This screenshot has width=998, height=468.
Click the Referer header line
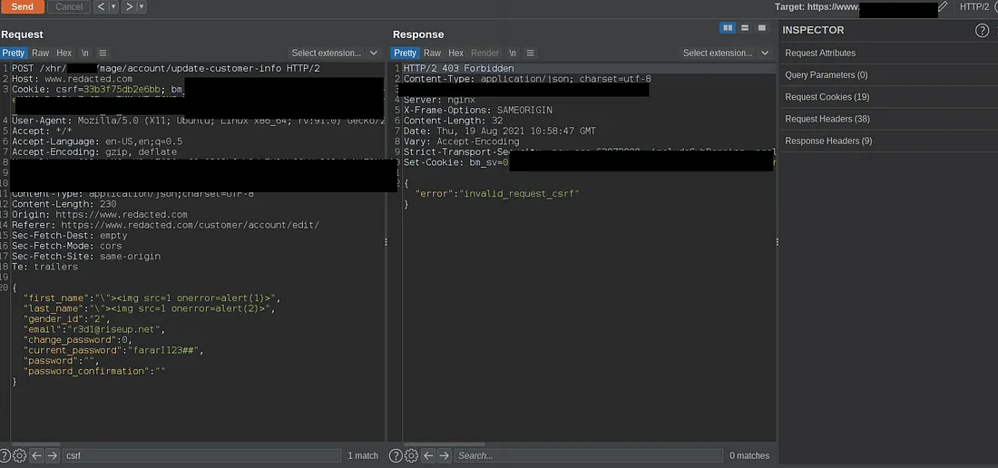tap(165, 225)
